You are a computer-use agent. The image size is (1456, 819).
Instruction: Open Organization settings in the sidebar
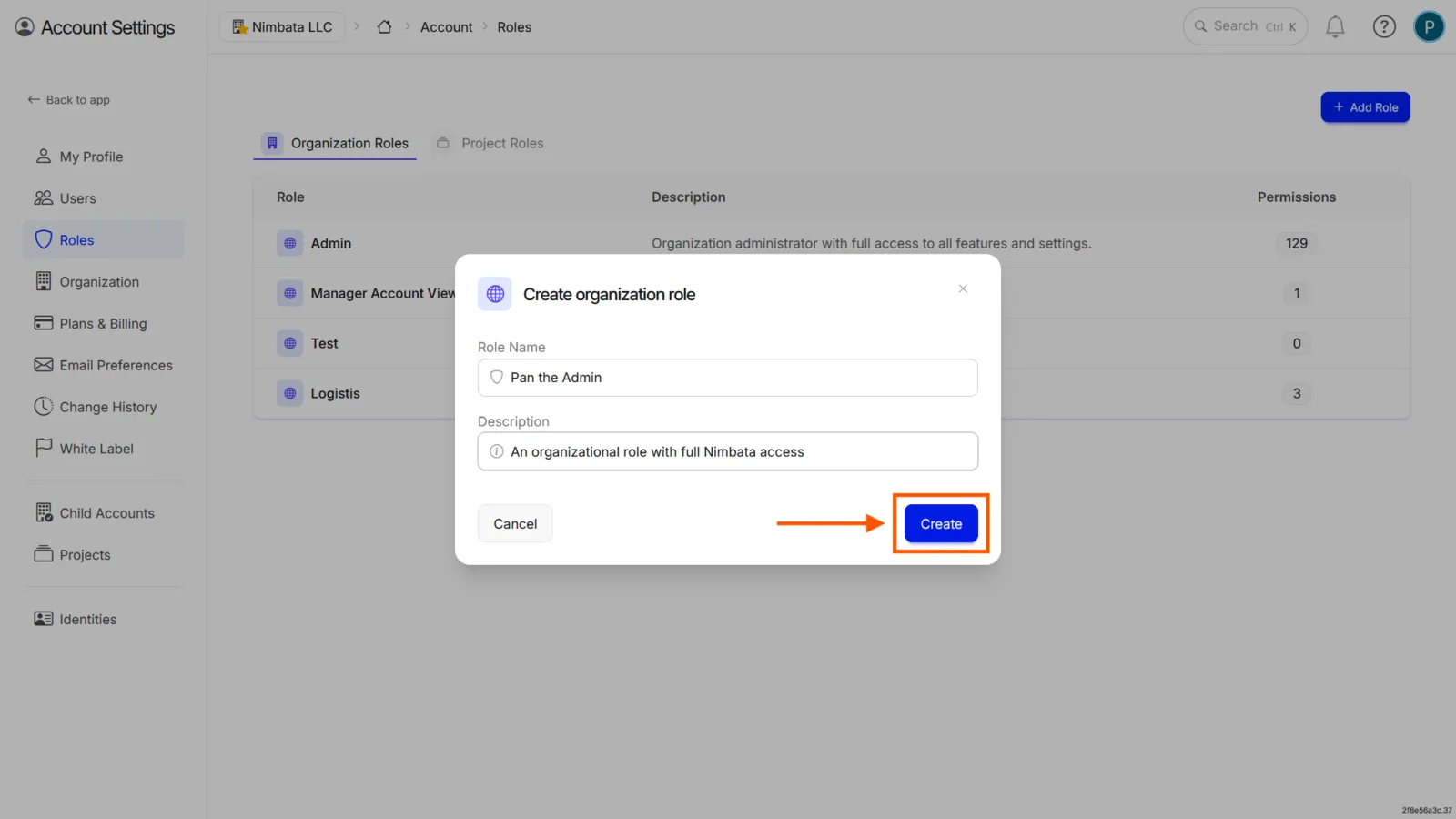(104, 282)
